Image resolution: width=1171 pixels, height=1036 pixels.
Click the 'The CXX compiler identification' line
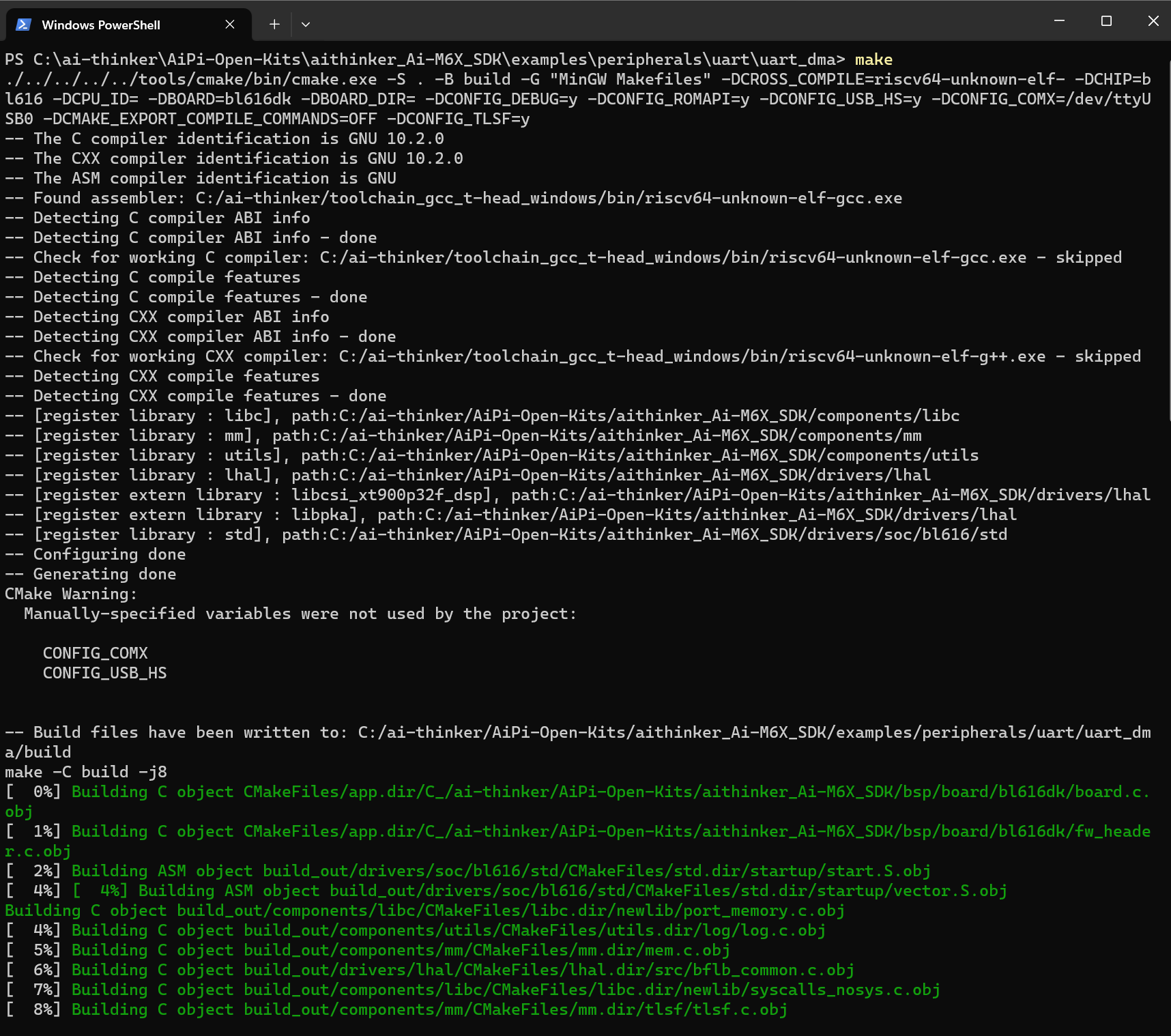tap(234, 159)
